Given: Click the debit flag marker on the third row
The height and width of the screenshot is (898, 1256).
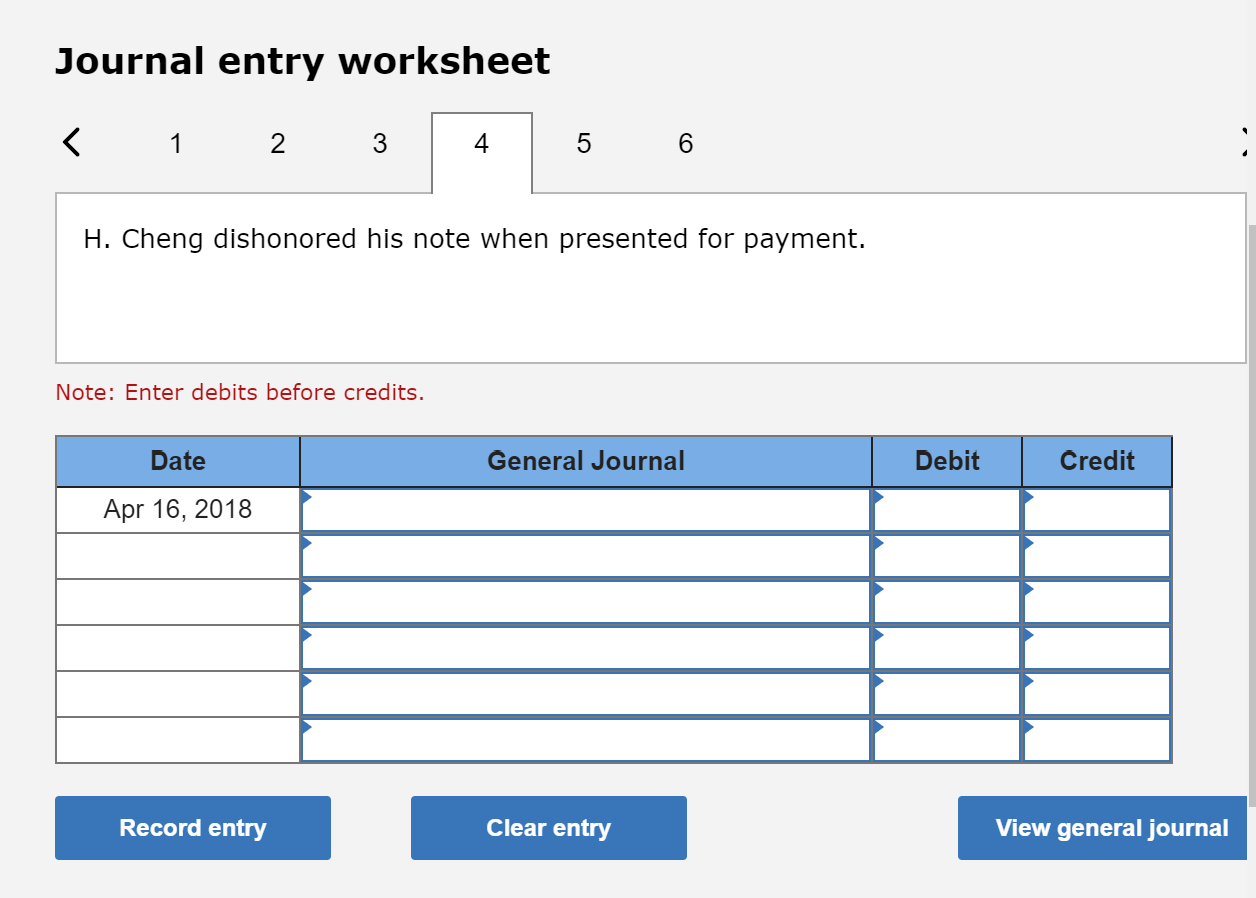Looking at the screenshot, I should tap(879, 587).
